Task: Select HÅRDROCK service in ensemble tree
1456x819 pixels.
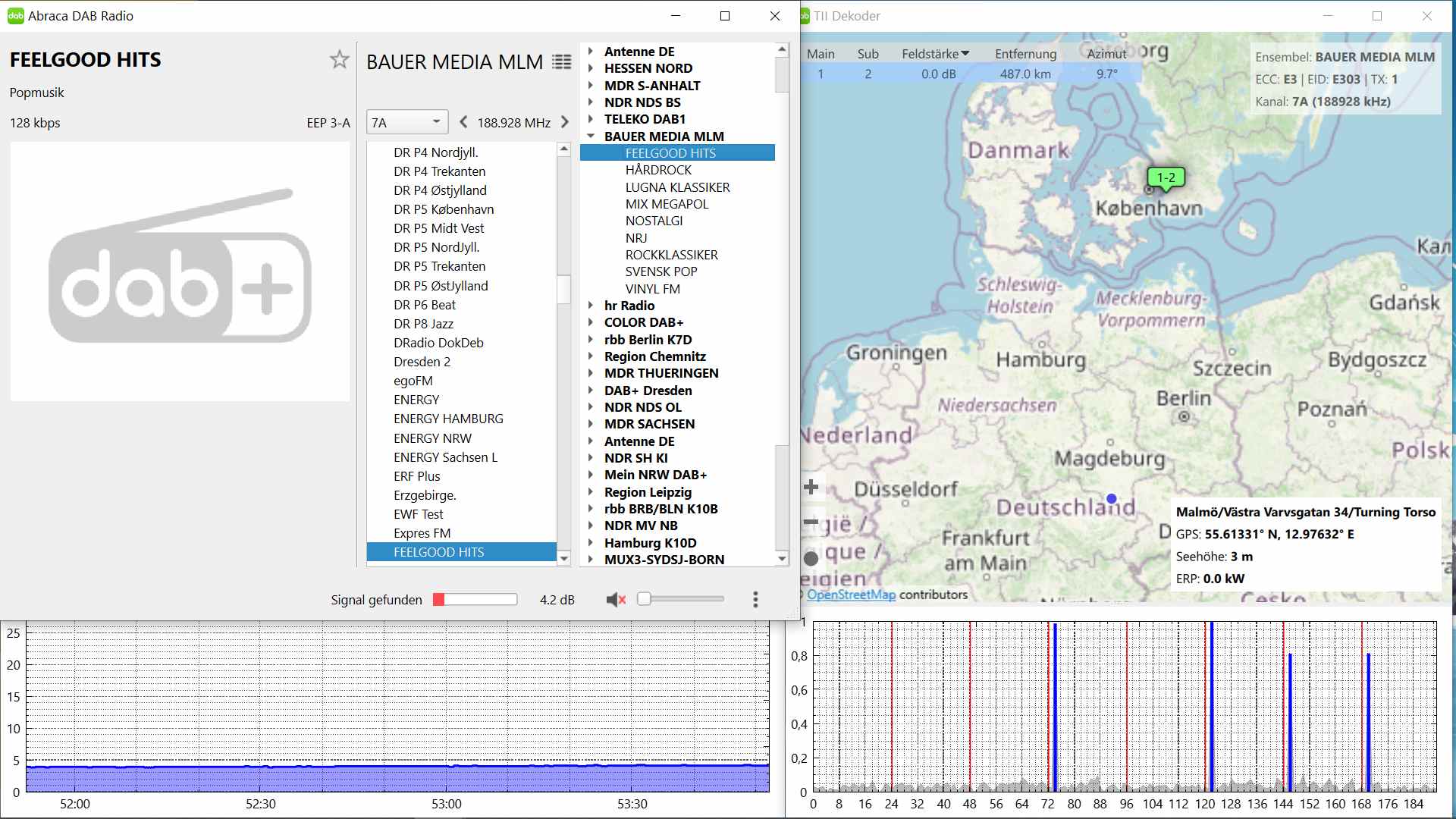Action: [x=658, y=170]
